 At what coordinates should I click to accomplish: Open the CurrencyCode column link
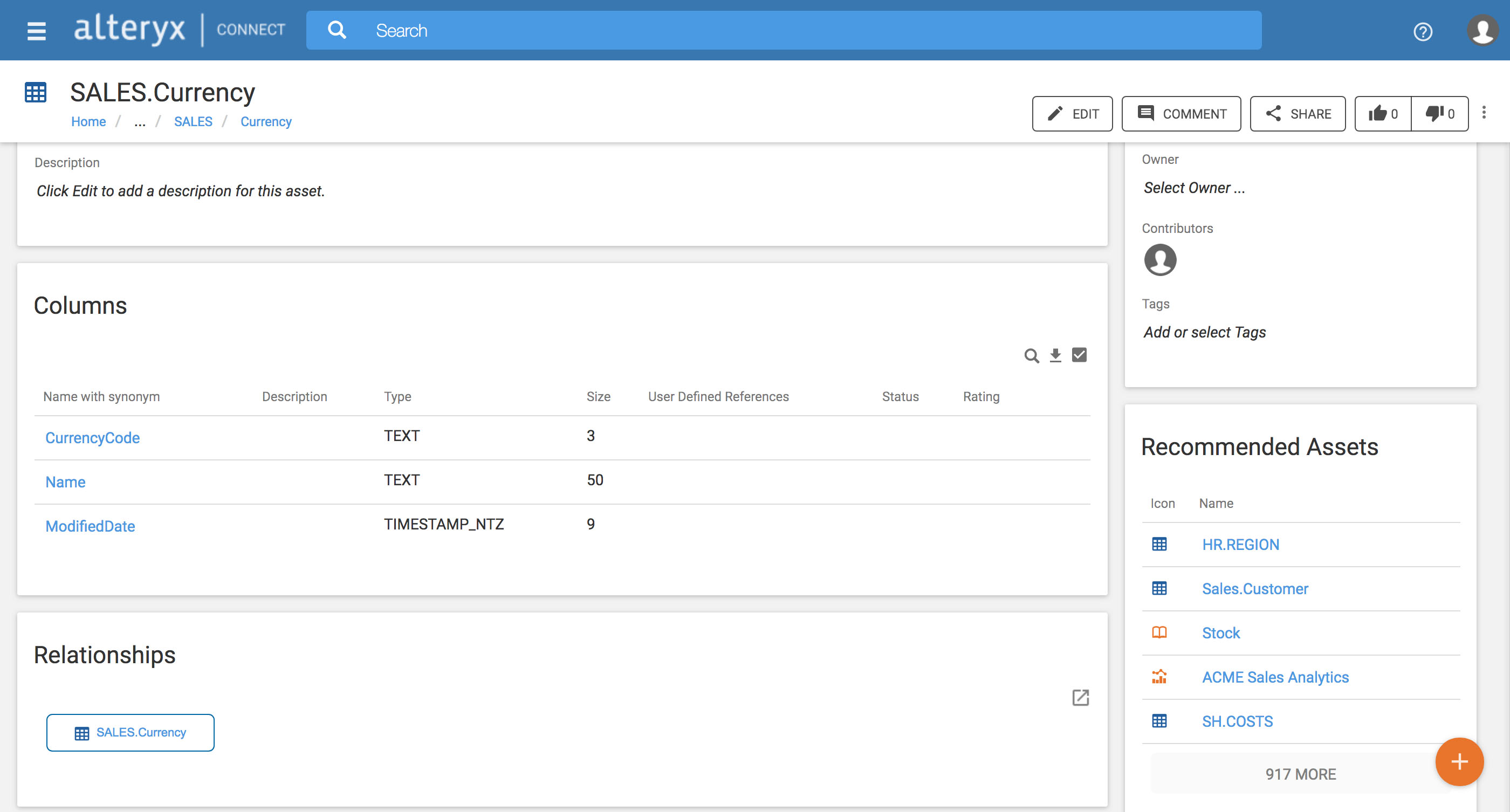pyautogui.click(x=93, y=438)
